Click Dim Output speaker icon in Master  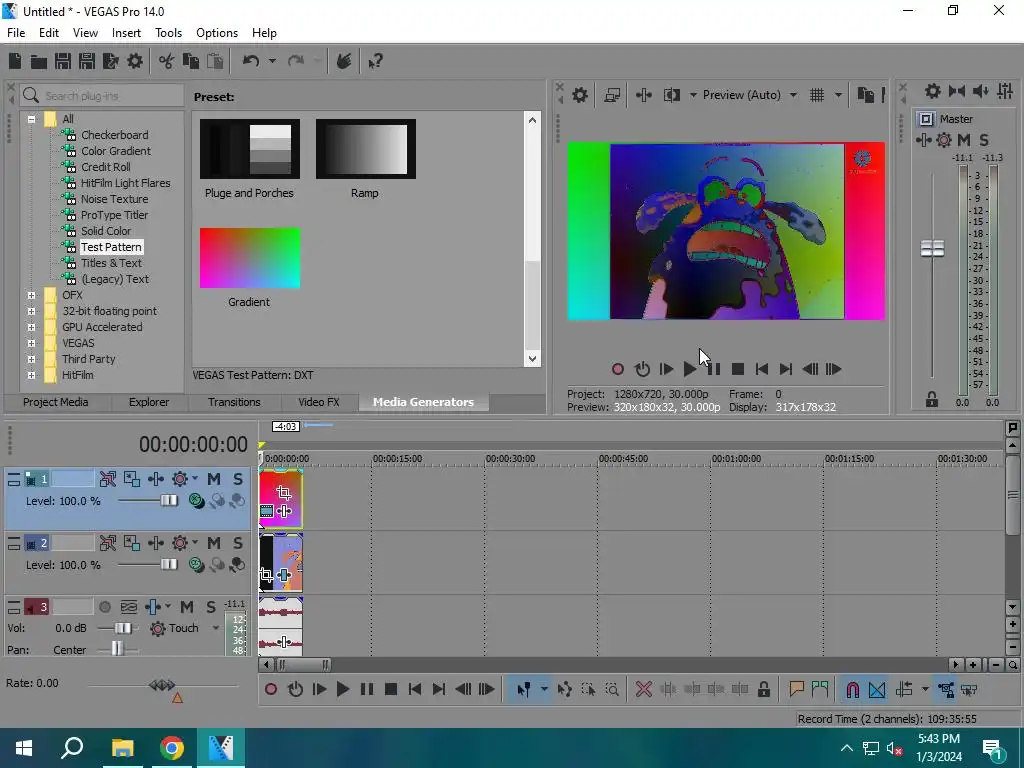point(980,91)
